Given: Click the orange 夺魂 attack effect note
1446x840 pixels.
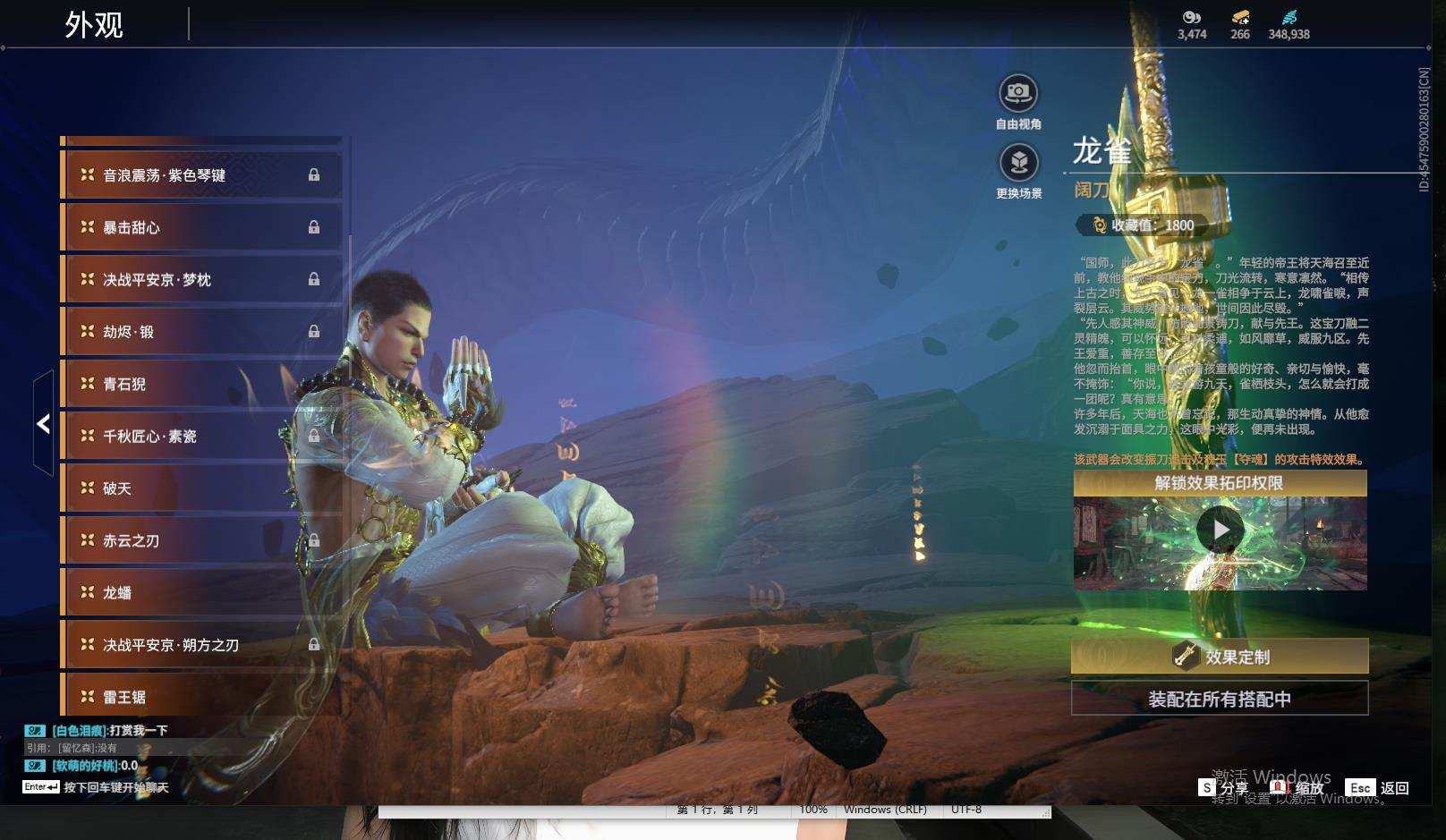Looking at the screenshot, I should click(1221, 459).
